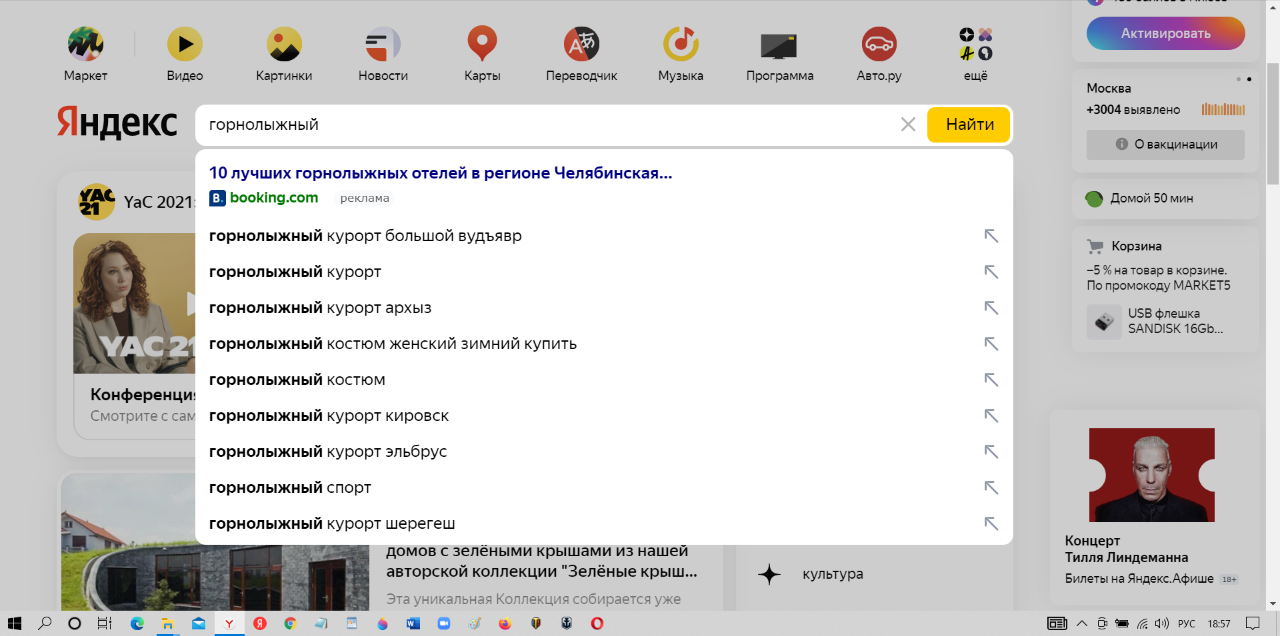Open the Mail app from the taskbar
Screen dimensions: 1280x636
[x=198, y=623]
